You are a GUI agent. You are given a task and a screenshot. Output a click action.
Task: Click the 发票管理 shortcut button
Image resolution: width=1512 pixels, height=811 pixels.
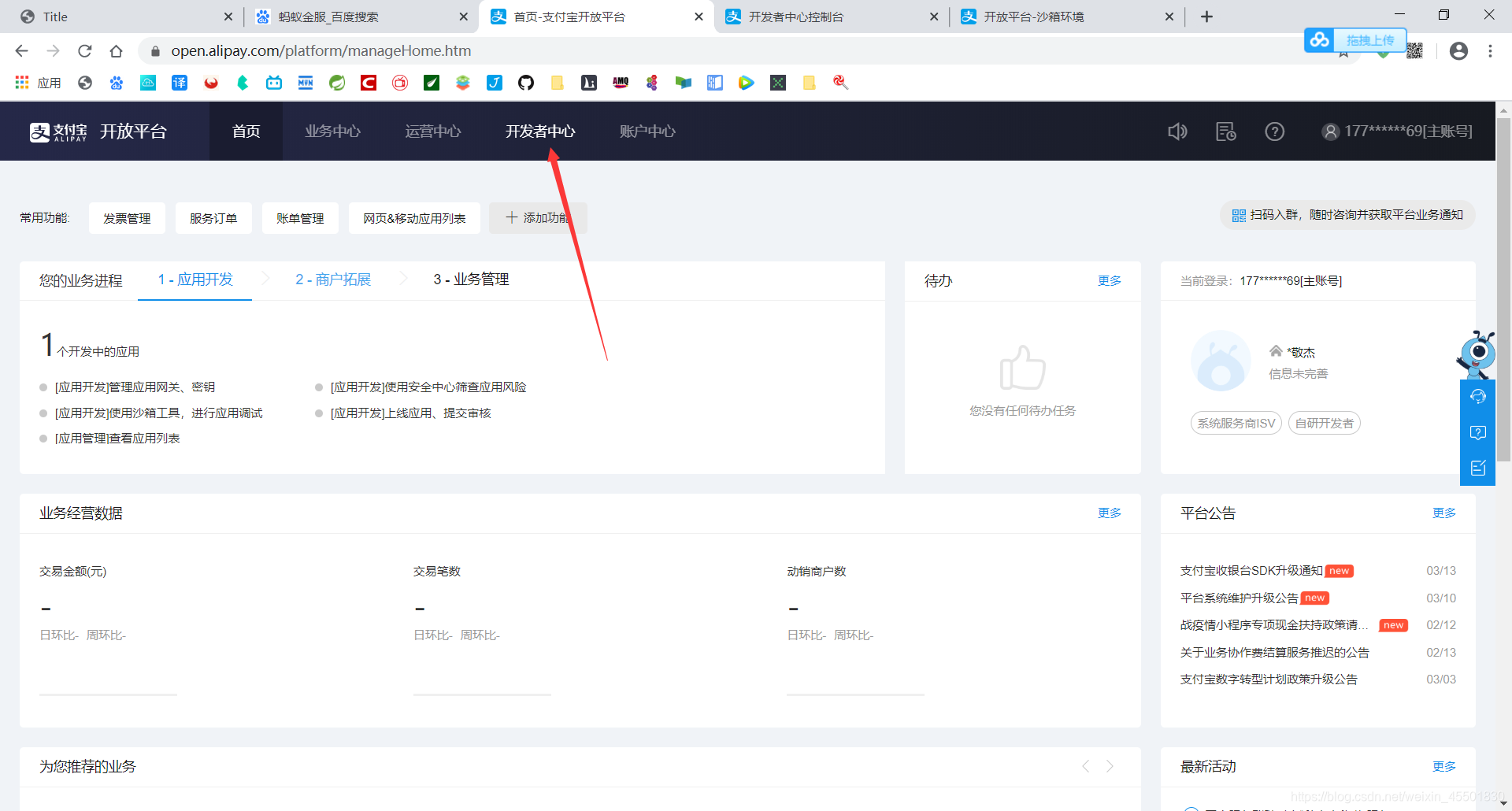pos(127,218)
